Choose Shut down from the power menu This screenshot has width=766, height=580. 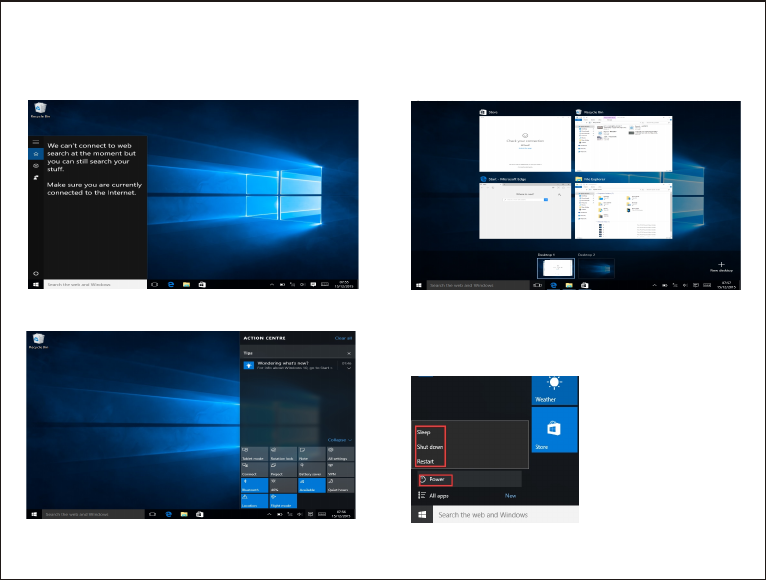pos(430,447)
